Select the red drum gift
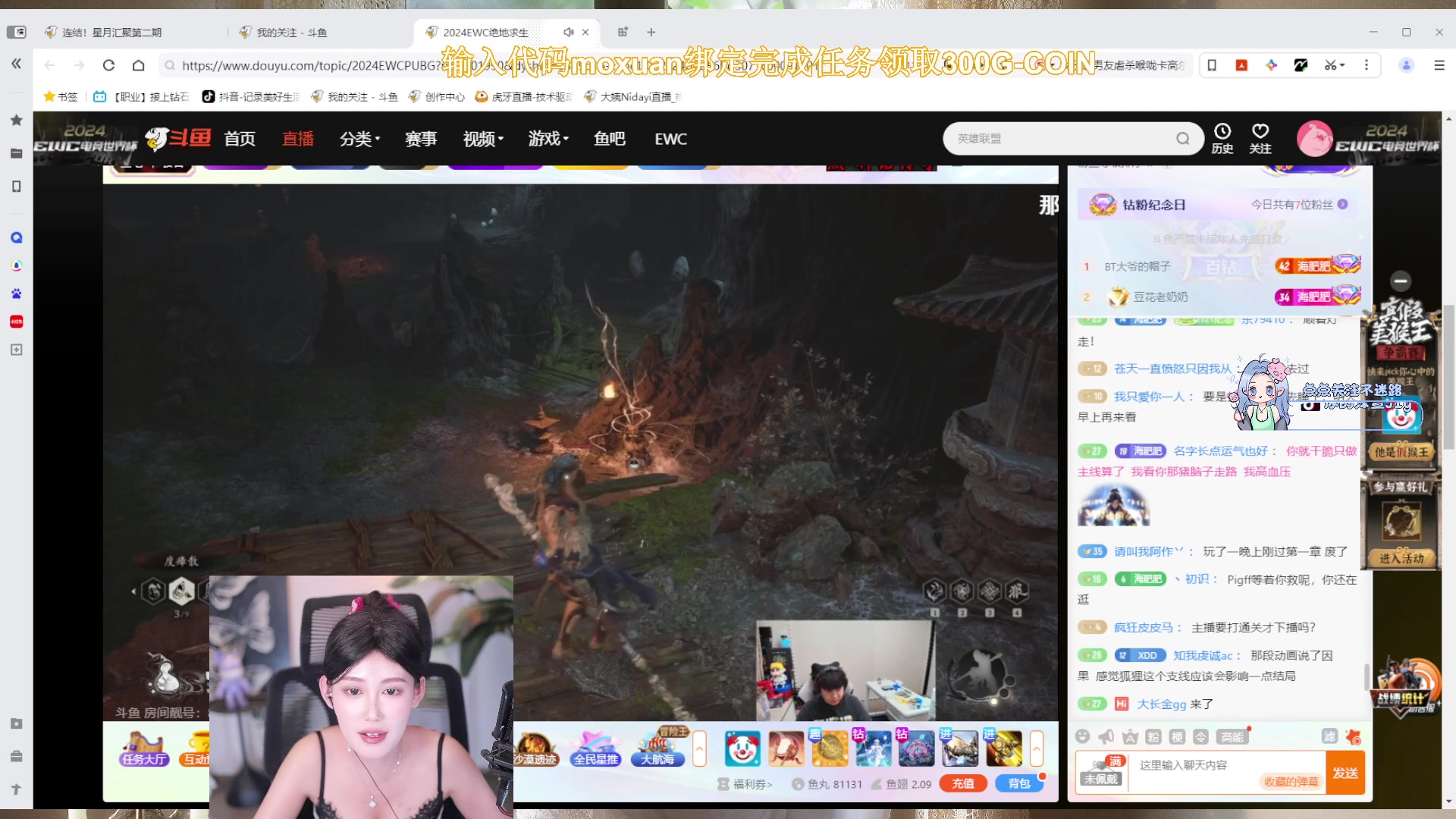The height and width of the screenshot is (819, 1456). (x=786, y=748)
